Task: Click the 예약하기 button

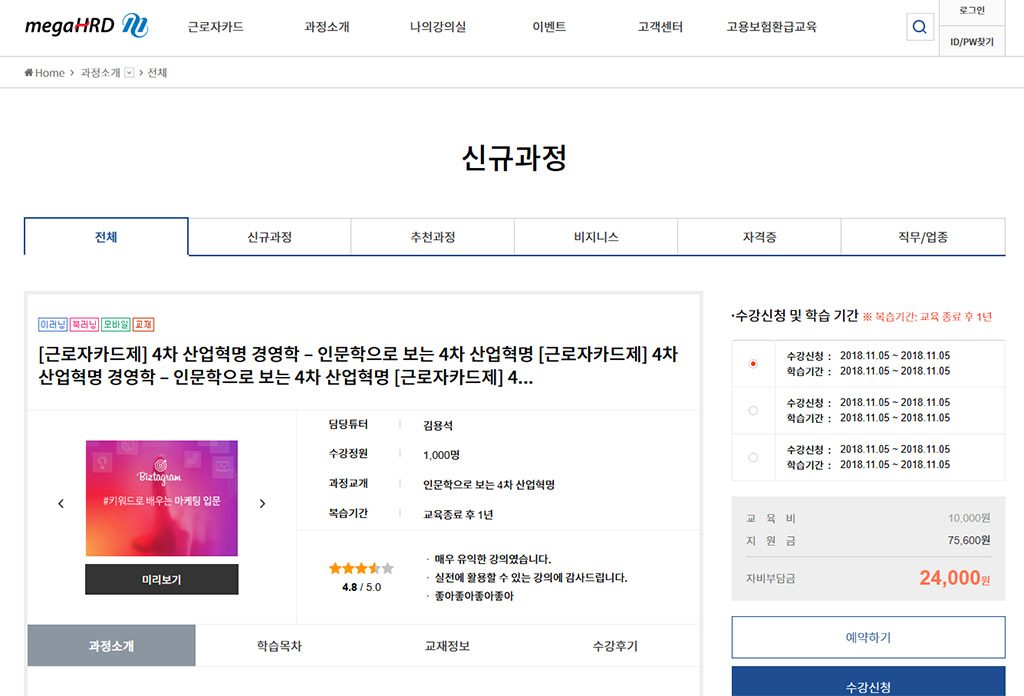Action: [x=868, y=637]
